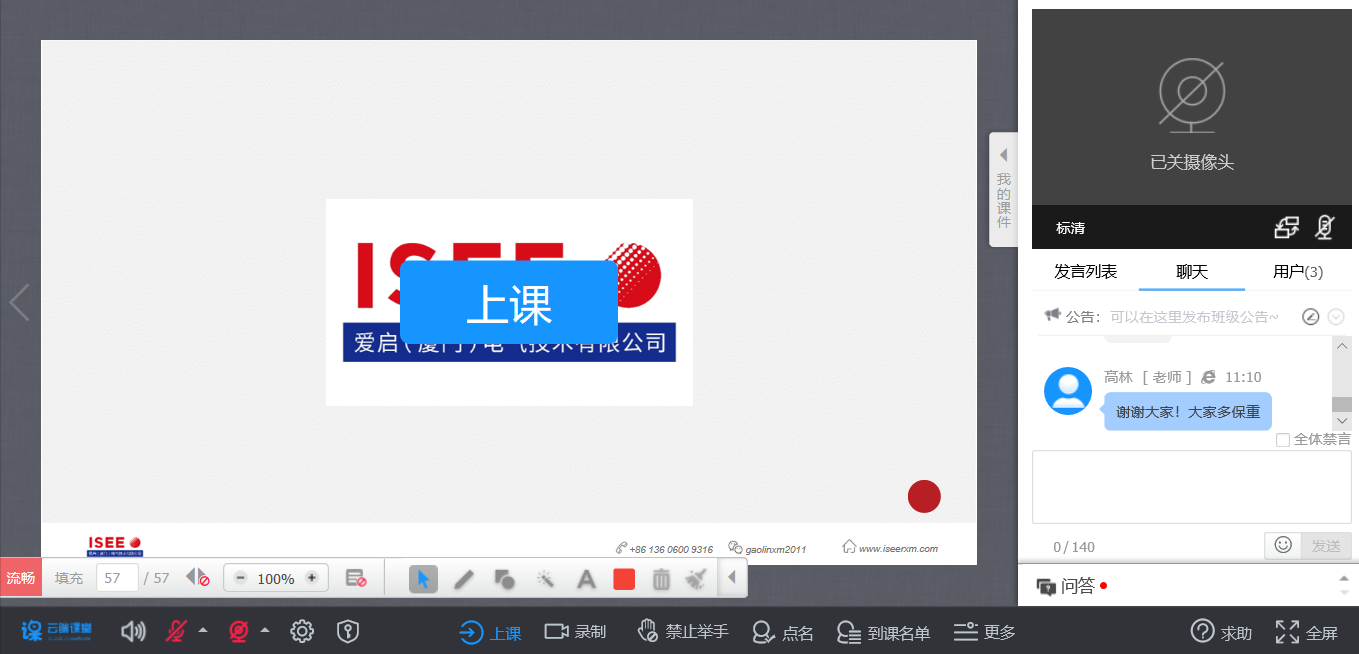The width and height of the screenshot is (1359, 654).
Task: Toggle the disabled camera in bottom bar
Action: (x=238, y=632)
